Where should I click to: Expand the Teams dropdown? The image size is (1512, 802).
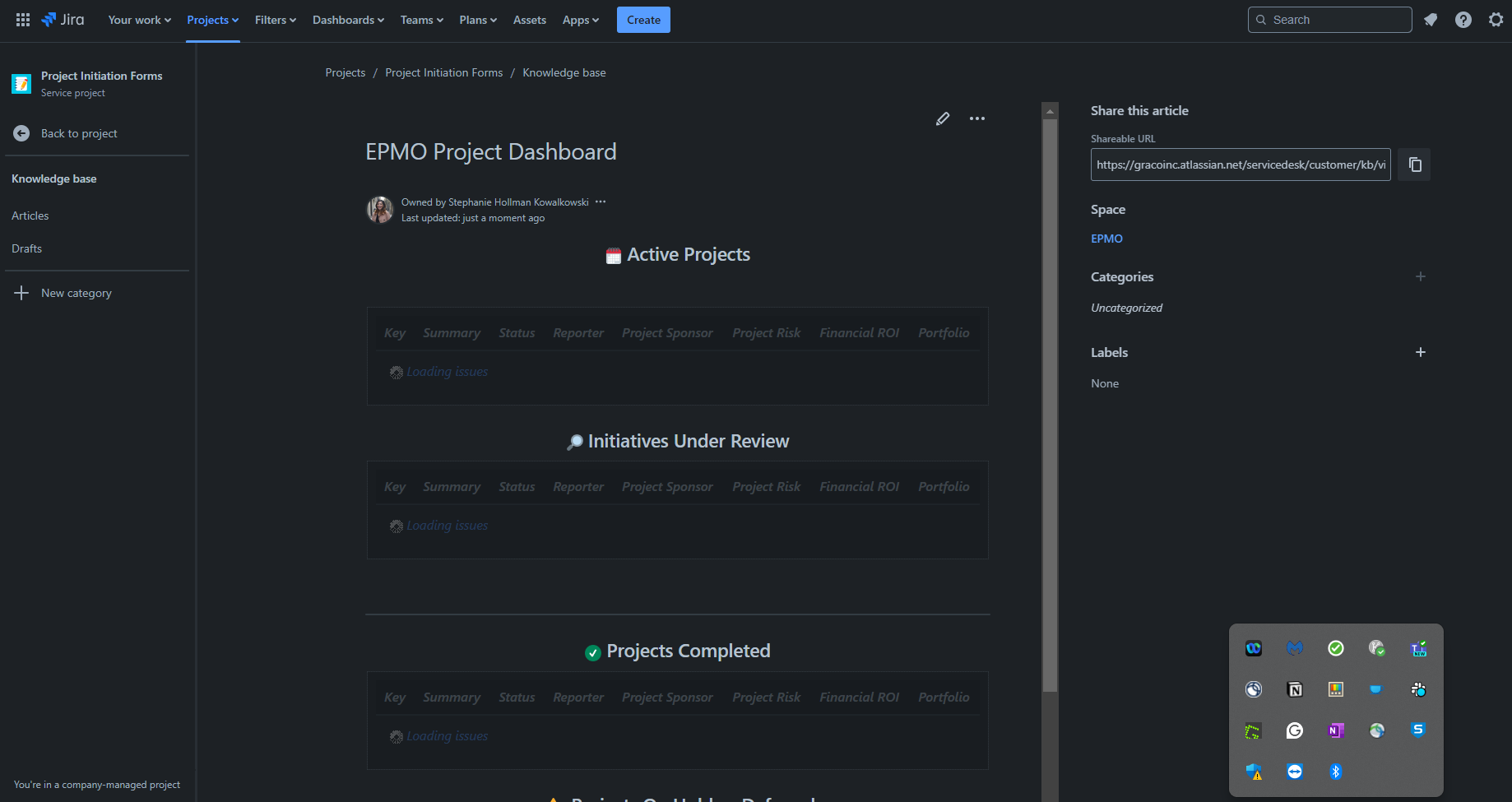tap(422, 20)
